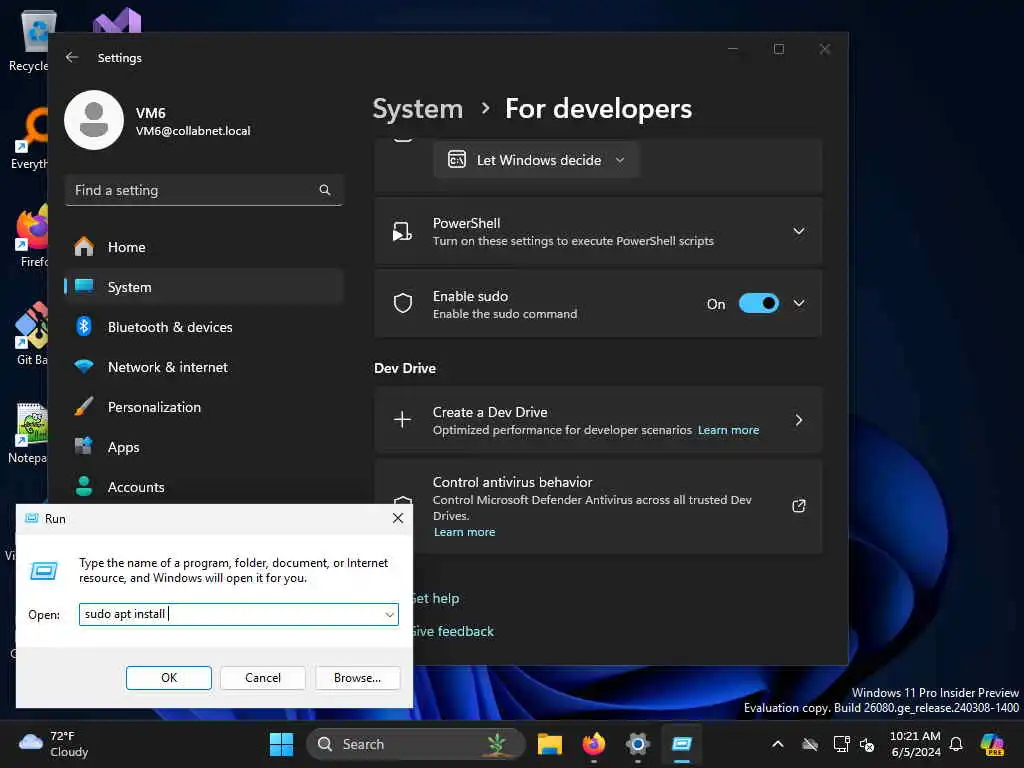Click the Network Wi-Fi icon in the sidebar
The height and width of the screenshot is (768, 1024).
[84, 366]
